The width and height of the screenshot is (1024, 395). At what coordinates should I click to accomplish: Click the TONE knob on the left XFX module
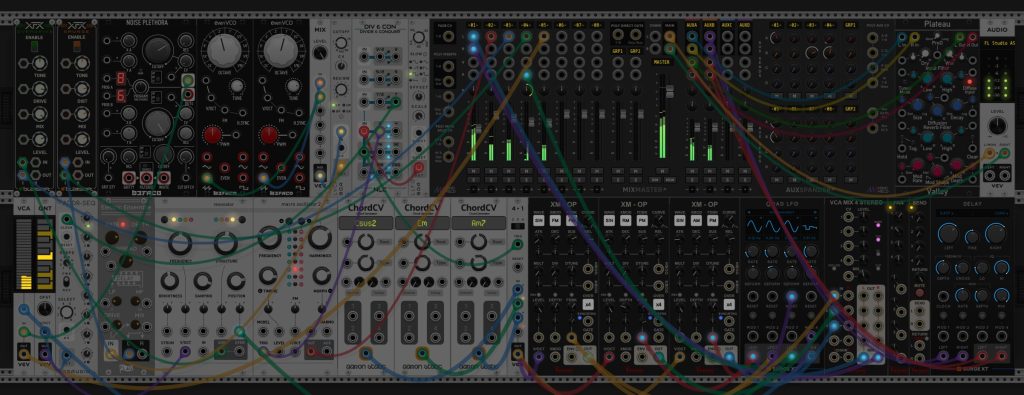[x=40, y=63]
